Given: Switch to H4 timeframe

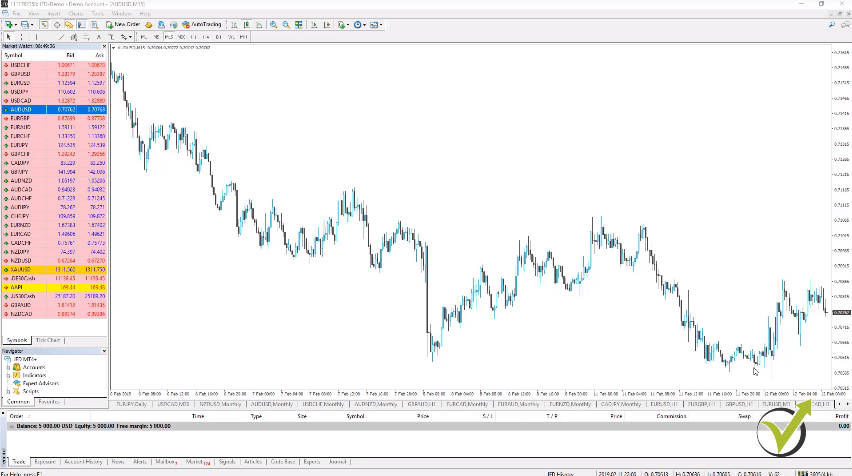Looking at the screenshot, I should pos(206,37).
